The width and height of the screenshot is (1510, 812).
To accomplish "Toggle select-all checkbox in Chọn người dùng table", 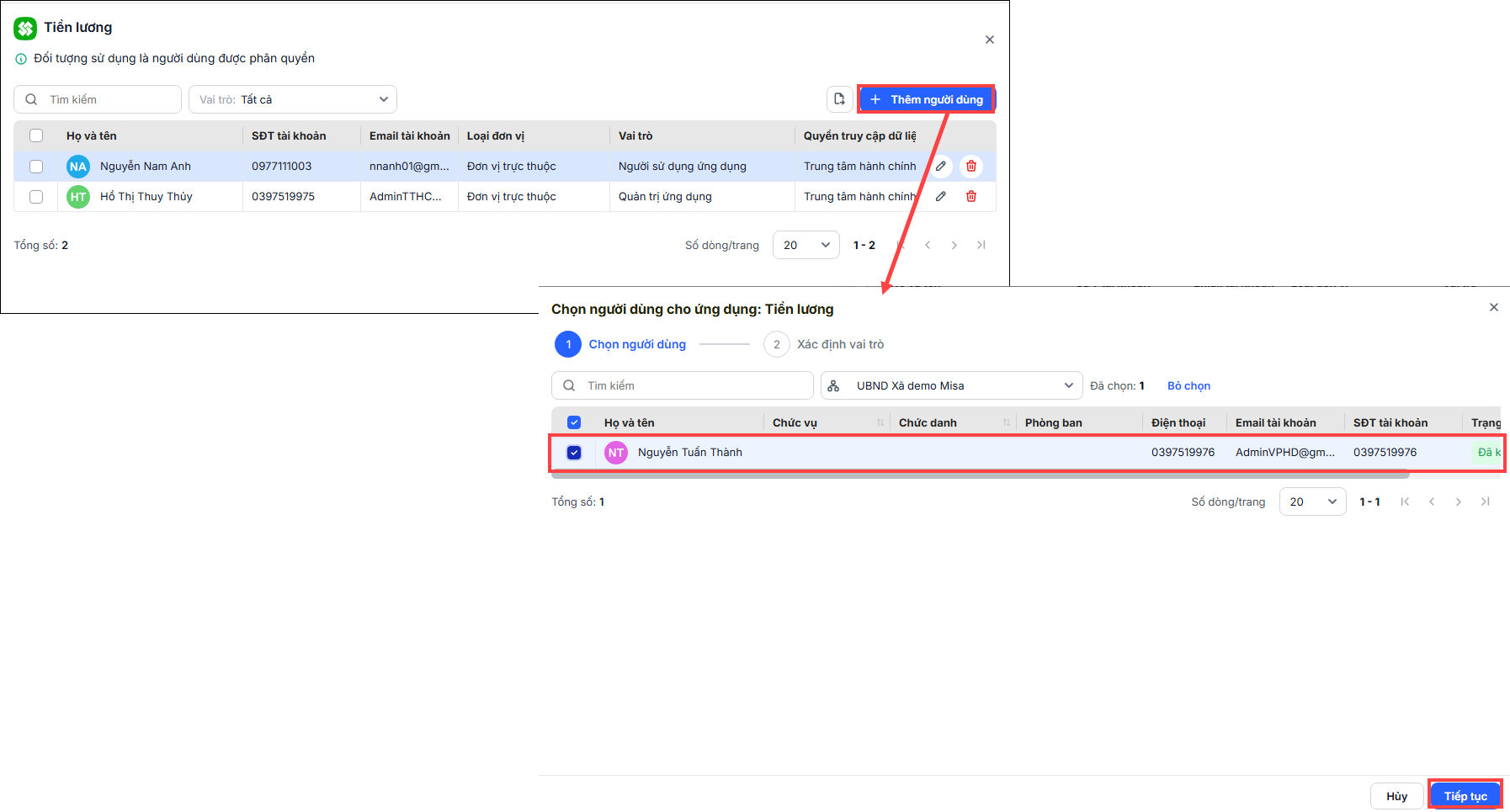I will click(574, 422).
